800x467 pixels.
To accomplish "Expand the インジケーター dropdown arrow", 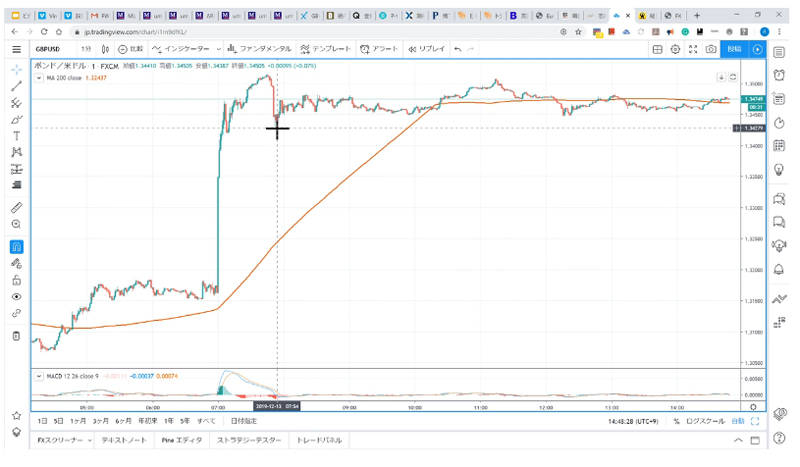I will click(x=218, y=49).
